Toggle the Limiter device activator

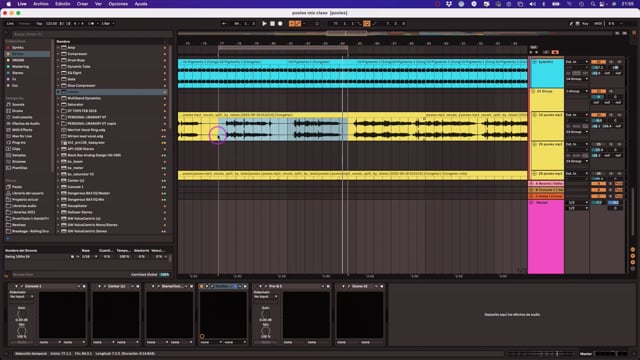pos(201,287)
